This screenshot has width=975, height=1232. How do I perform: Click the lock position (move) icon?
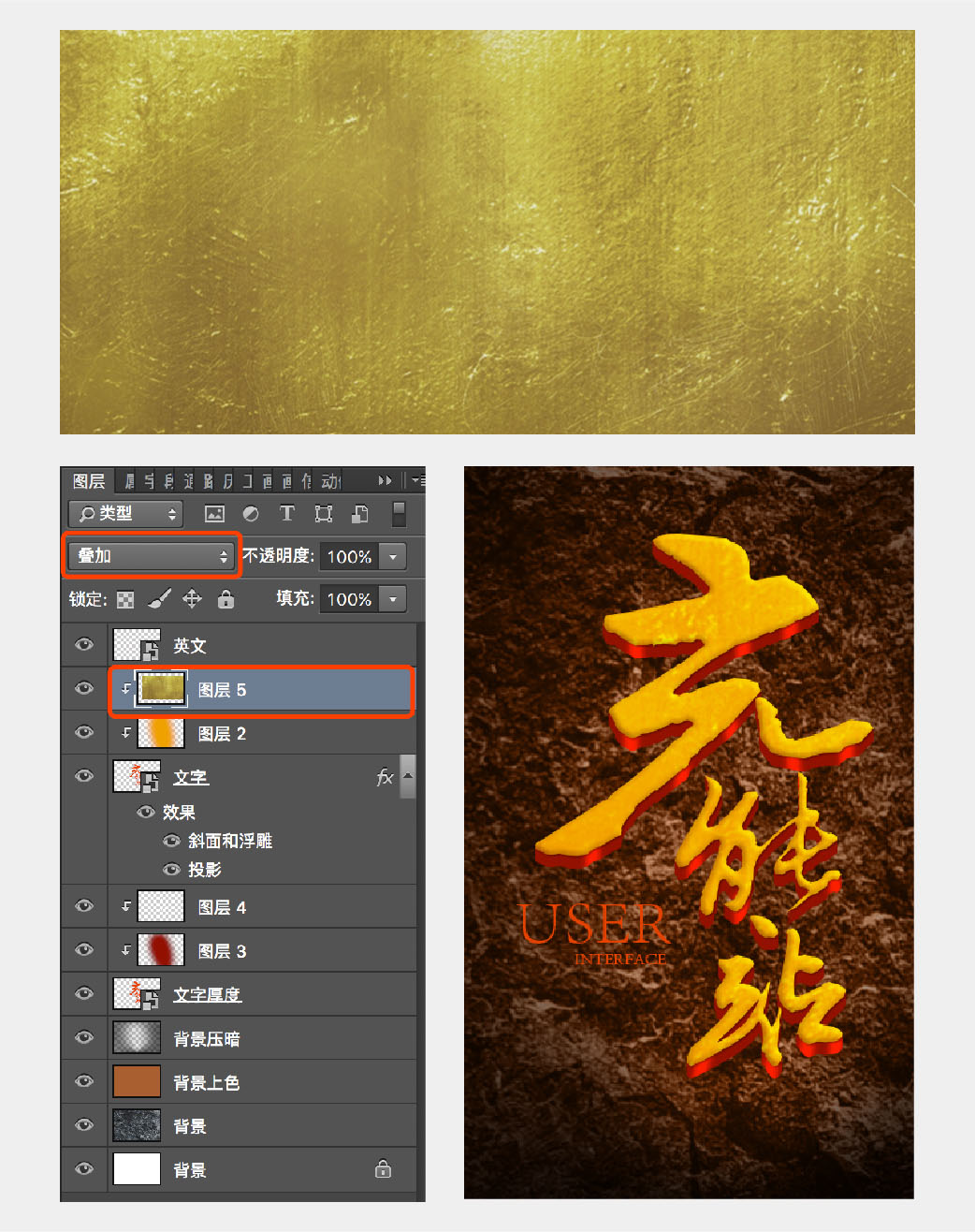click(191, 599)
